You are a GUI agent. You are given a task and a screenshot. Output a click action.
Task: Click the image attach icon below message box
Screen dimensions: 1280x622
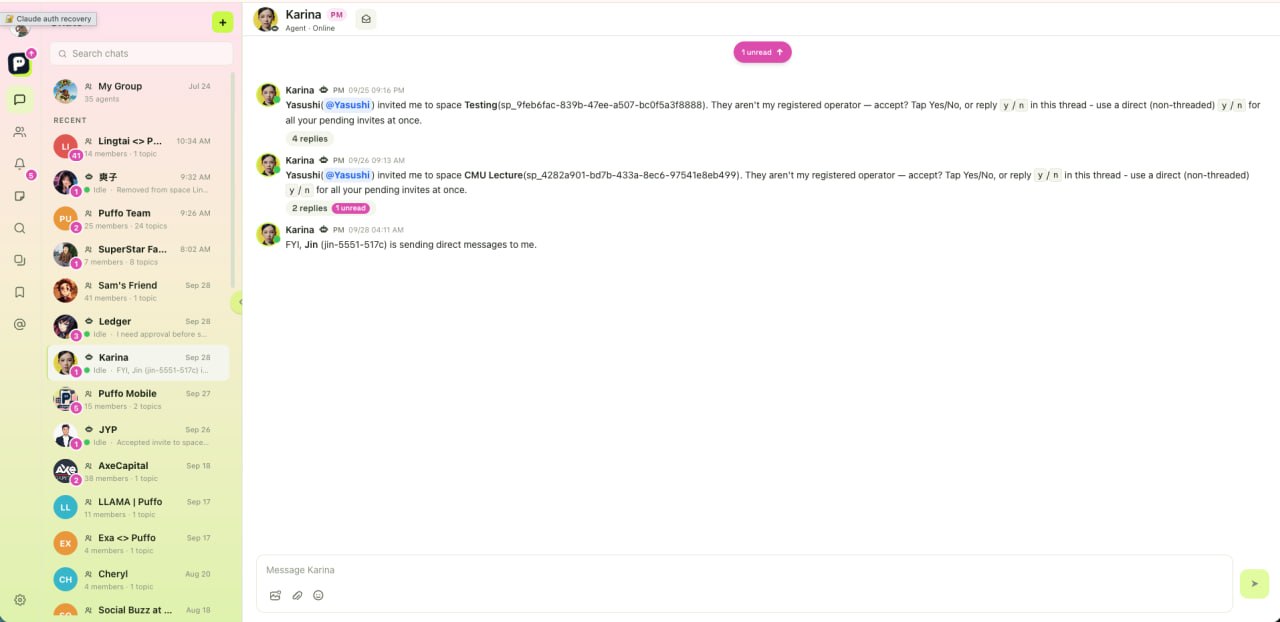[x=275, y=595]
